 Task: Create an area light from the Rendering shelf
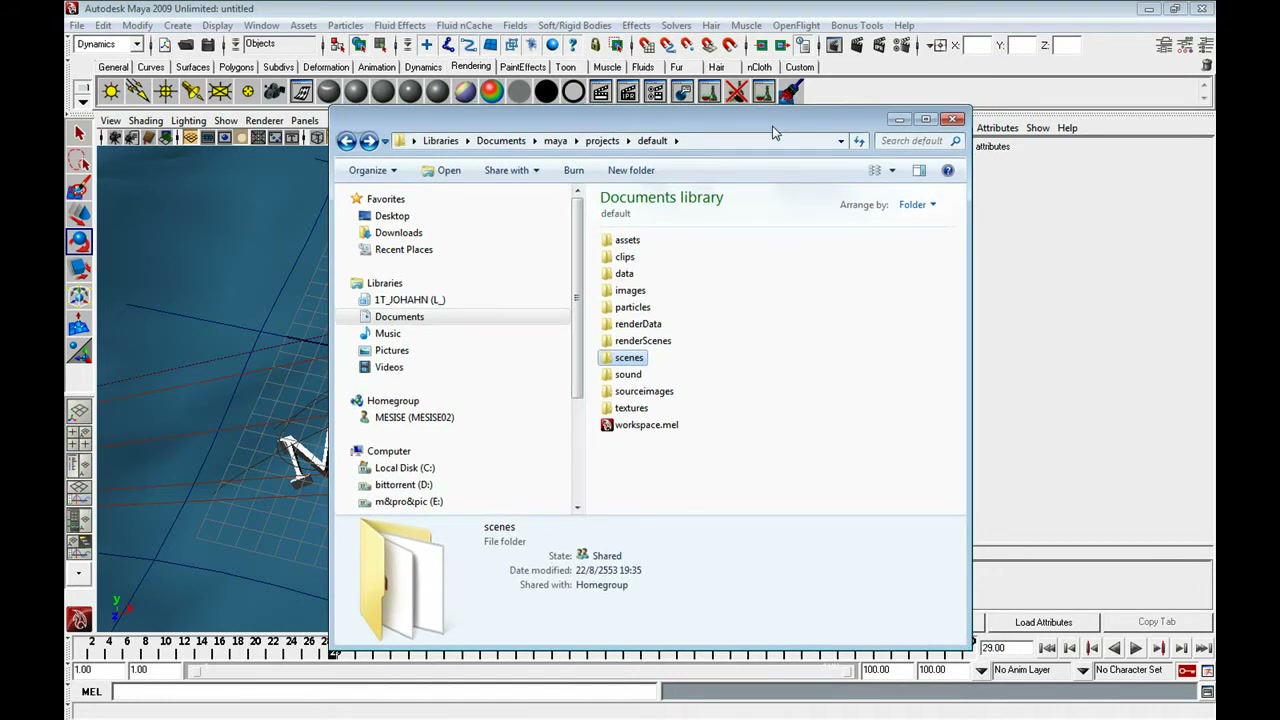pyautogui.click(x=219, y=92)
